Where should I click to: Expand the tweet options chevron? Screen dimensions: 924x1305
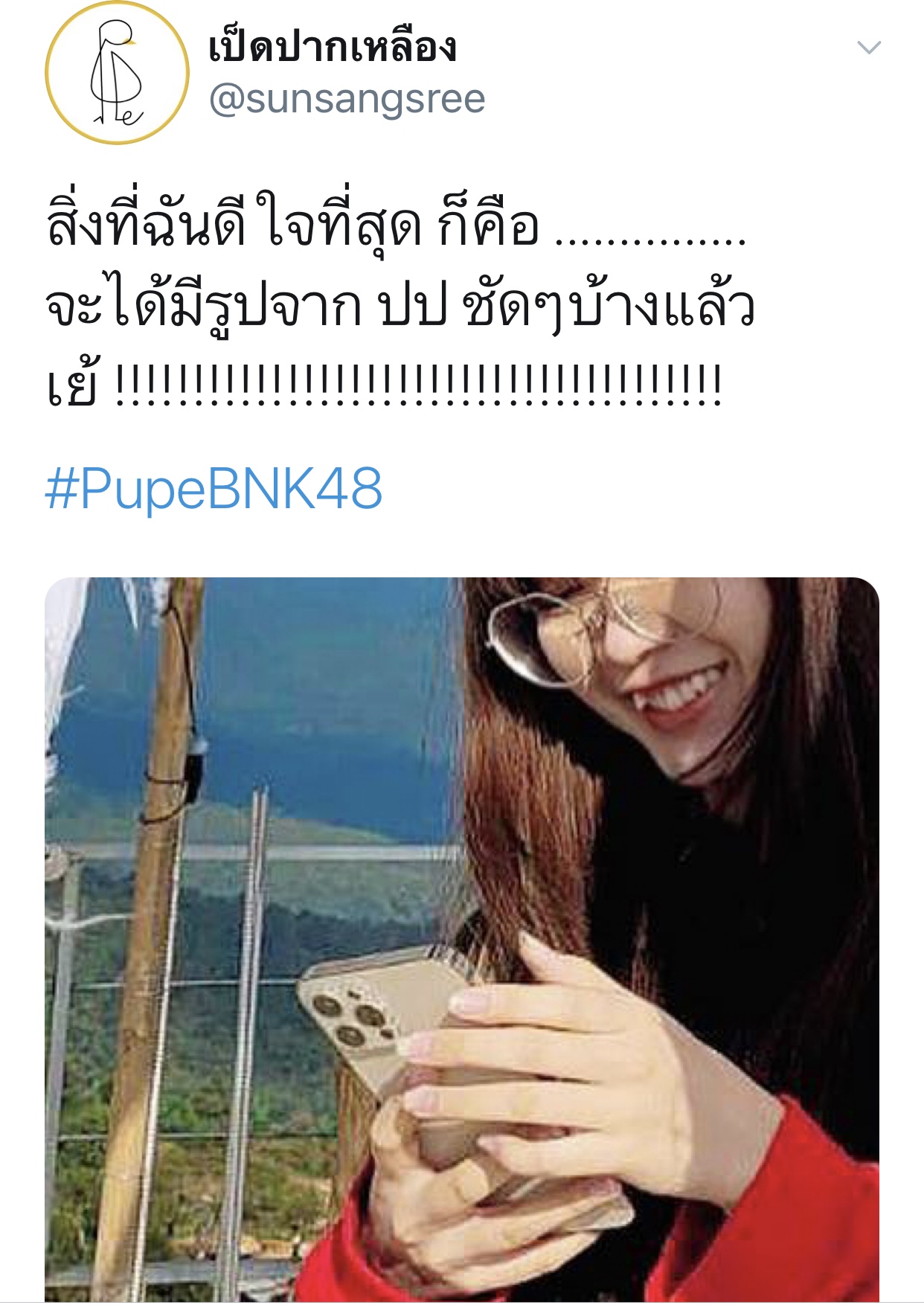click(x=869, y=48)
